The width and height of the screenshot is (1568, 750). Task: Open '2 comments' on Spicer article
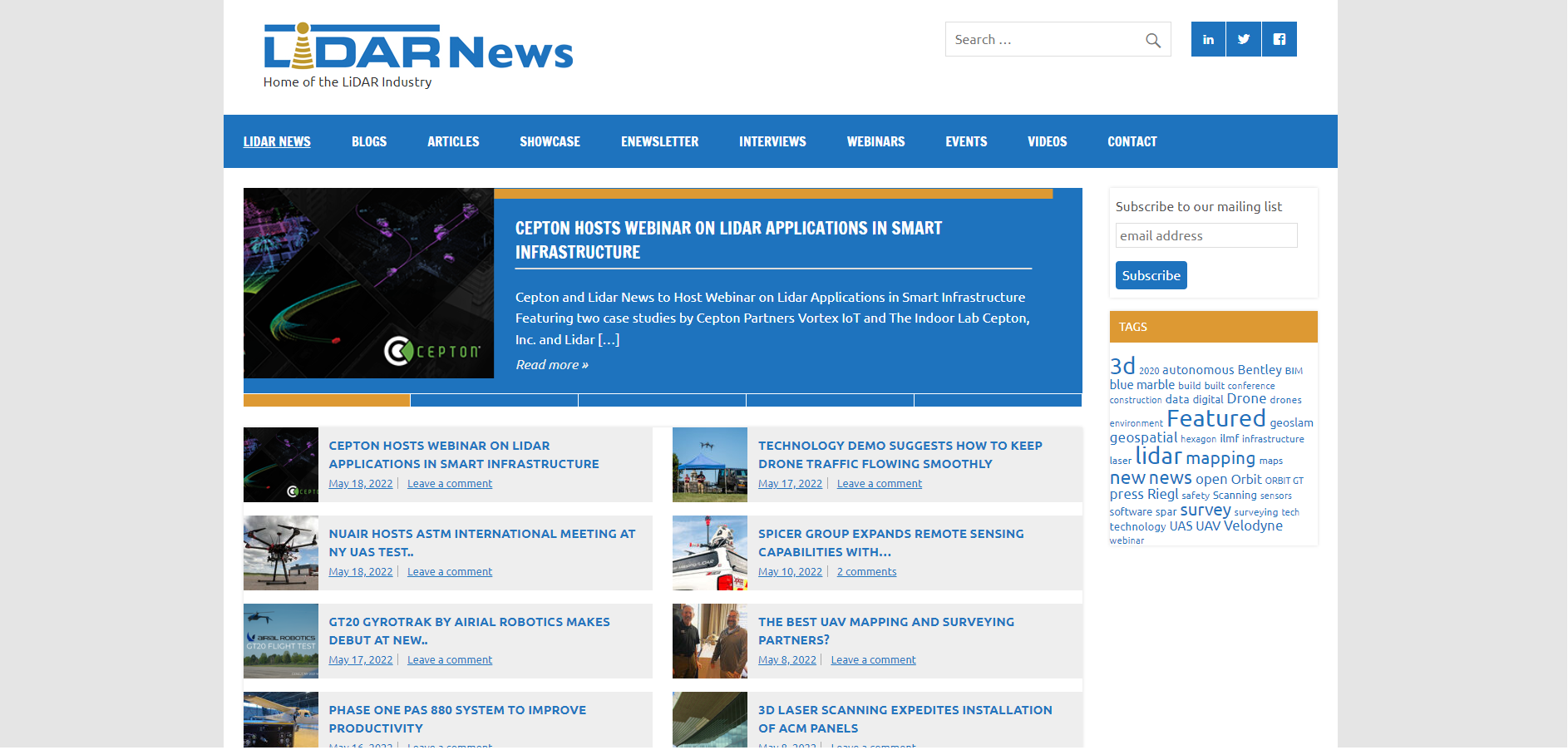[866, 572]
